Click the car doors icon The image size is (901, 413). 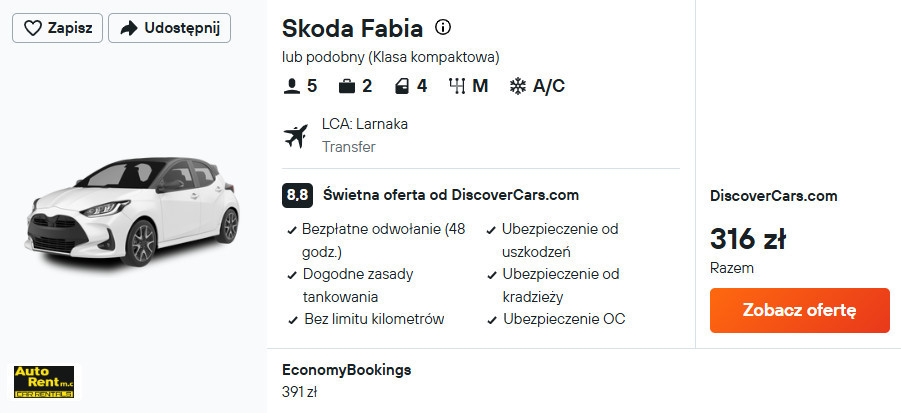click(x=400, y=86)
